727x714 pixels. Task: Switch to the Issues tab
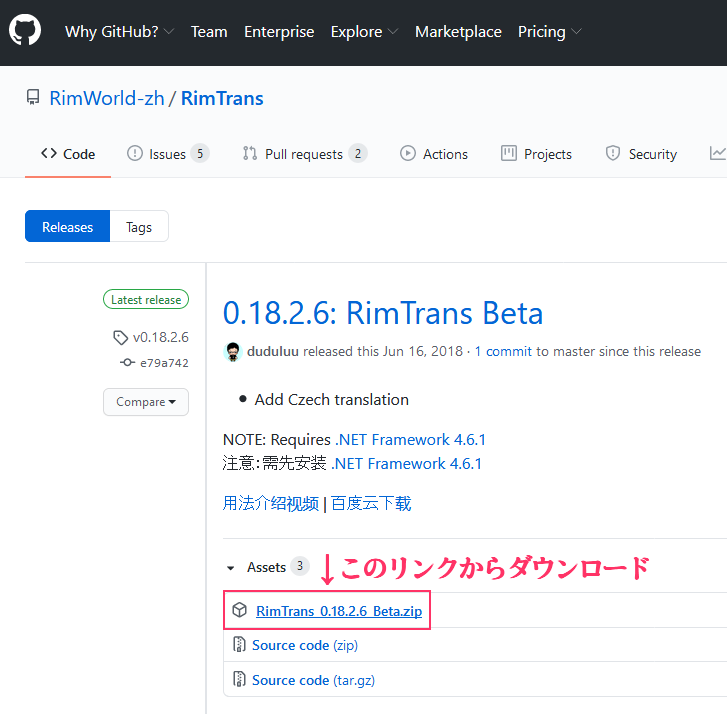(x=168, y=154)
